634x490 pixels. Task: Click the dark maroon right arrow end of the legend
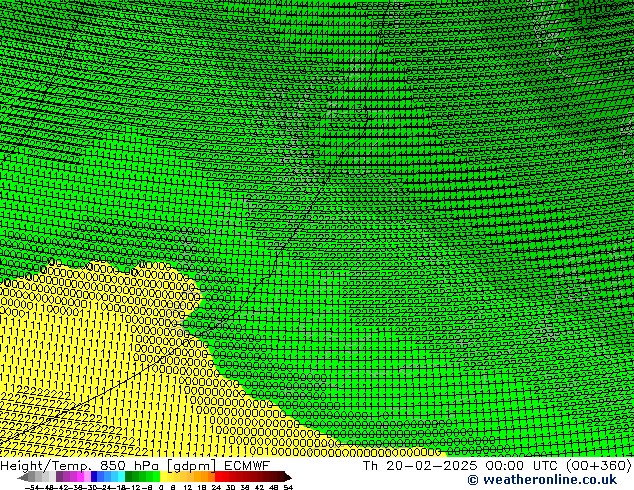click(x=287, y=477)
